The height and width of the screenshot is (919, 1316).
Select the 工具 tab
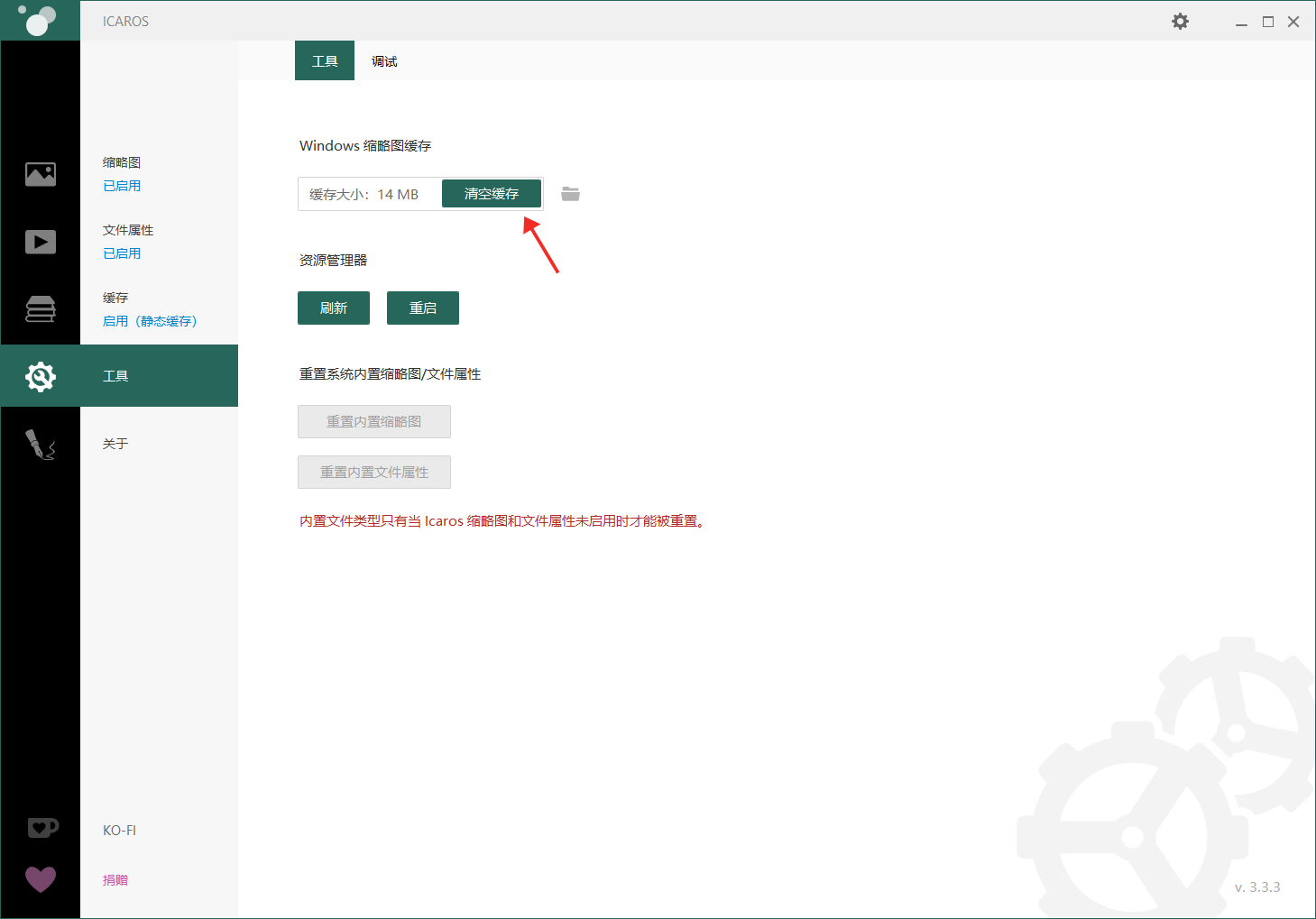coord(325,60)
